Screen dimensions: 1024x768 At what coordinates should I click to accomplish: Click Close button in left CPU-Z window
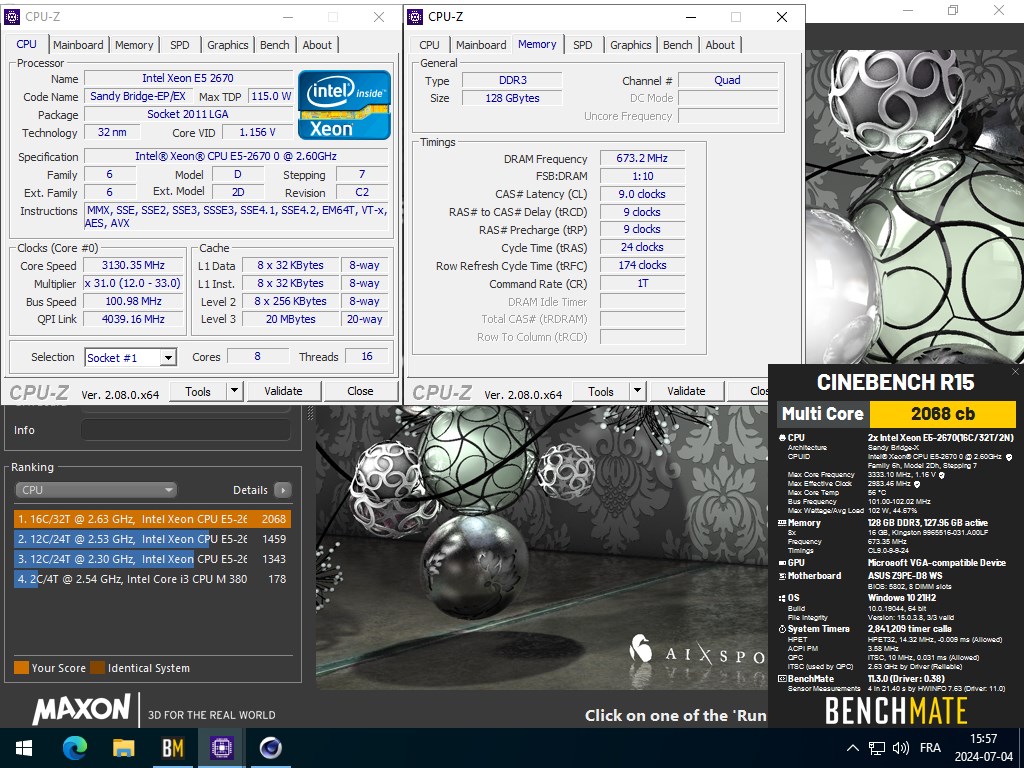(x=360, y=391)
